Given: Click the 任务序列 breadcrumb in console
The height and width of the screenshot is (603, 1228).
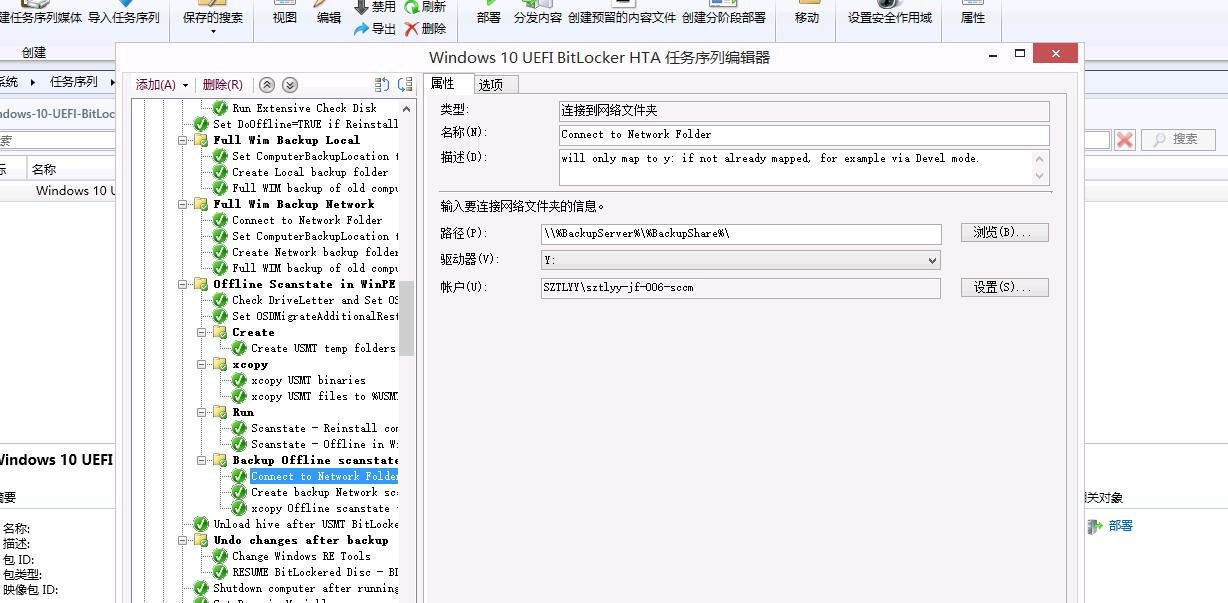Looking at the screenshot, I should (74, 82).
